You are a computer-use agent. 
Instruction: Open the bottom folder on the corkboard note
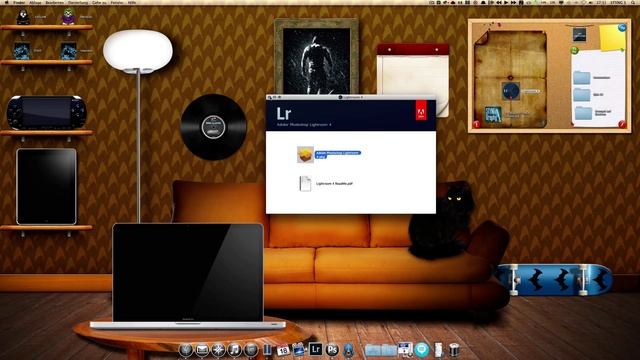coord(583,113)
